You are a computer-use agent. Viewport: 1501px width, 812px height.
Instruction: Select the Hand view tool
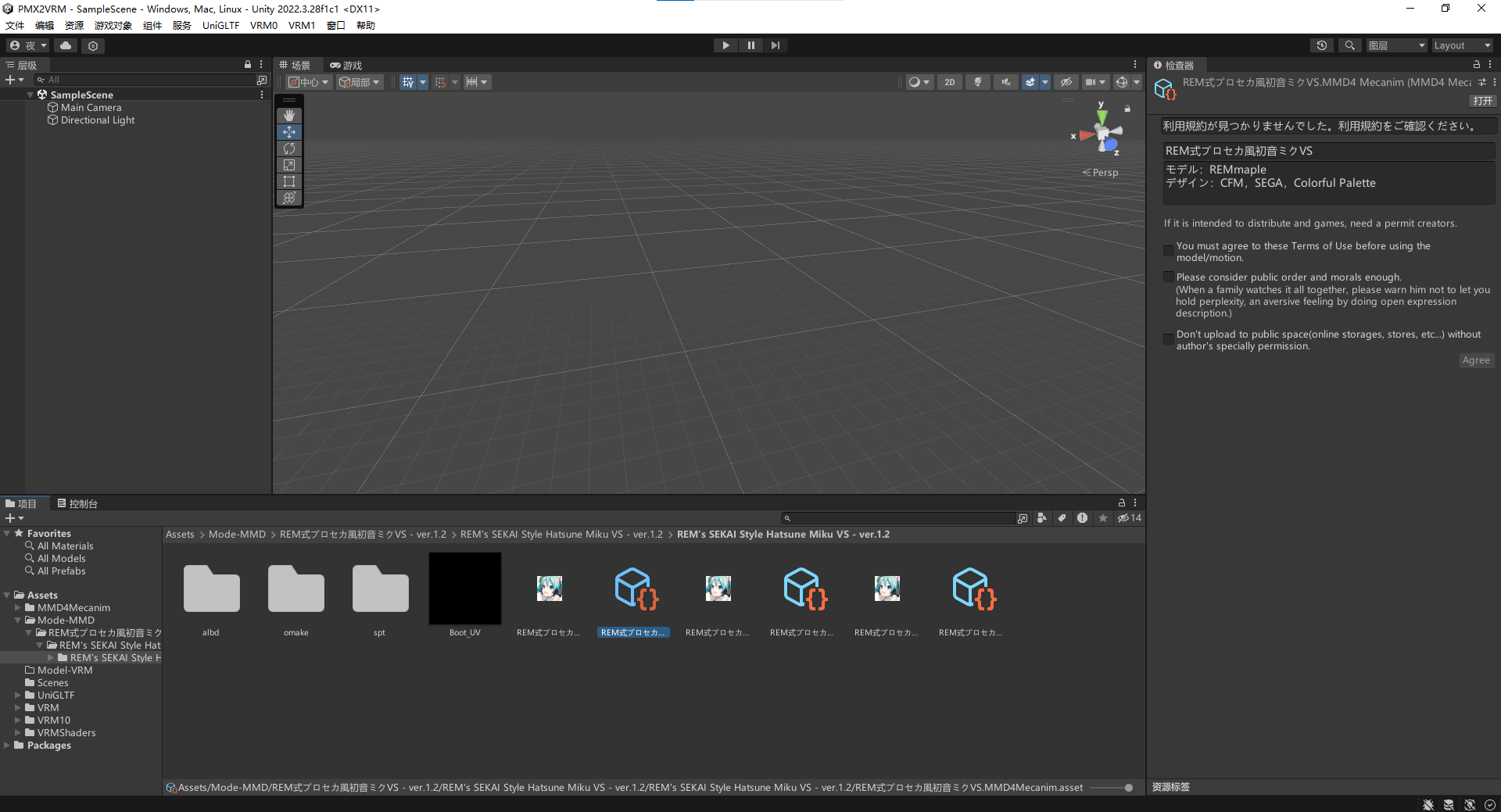(x=289, y=116)
